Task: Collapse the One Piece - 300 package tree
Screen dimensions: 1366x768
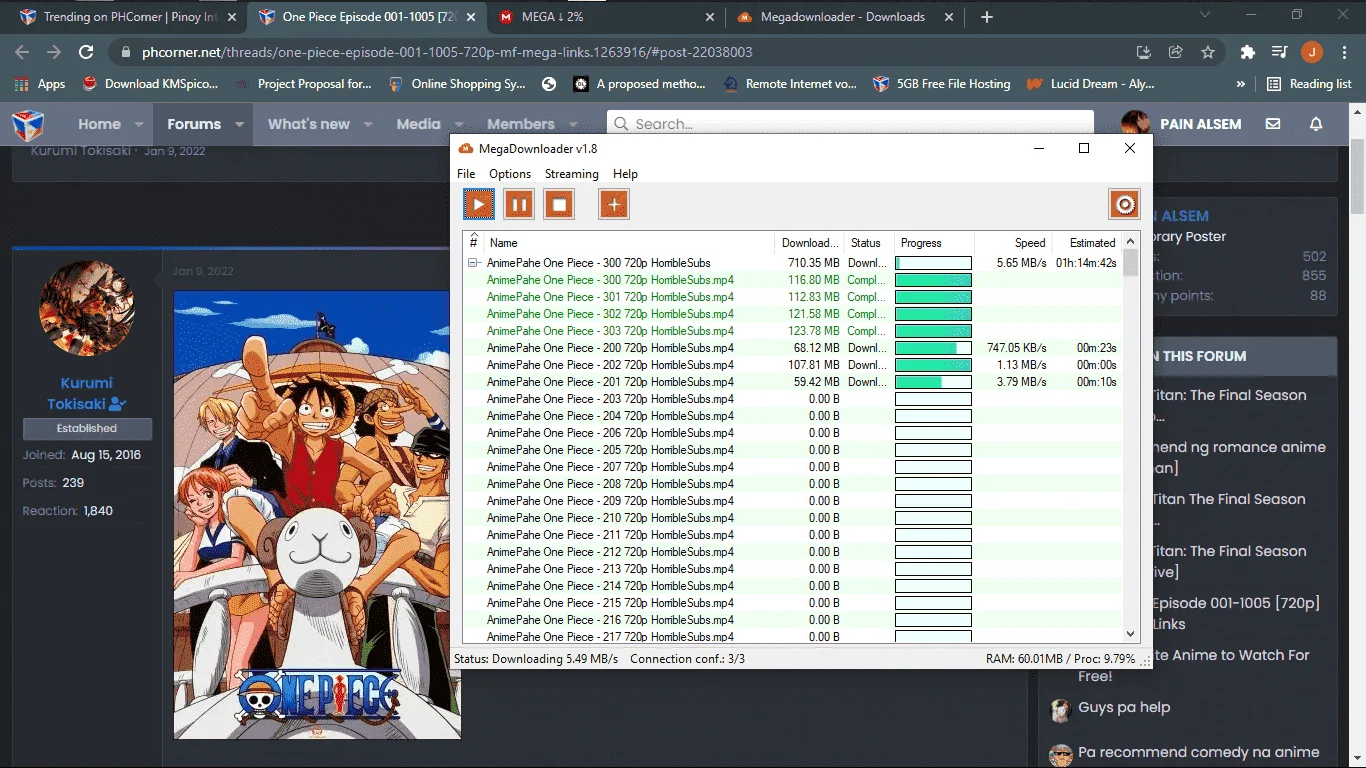Action: click(473, 263)
